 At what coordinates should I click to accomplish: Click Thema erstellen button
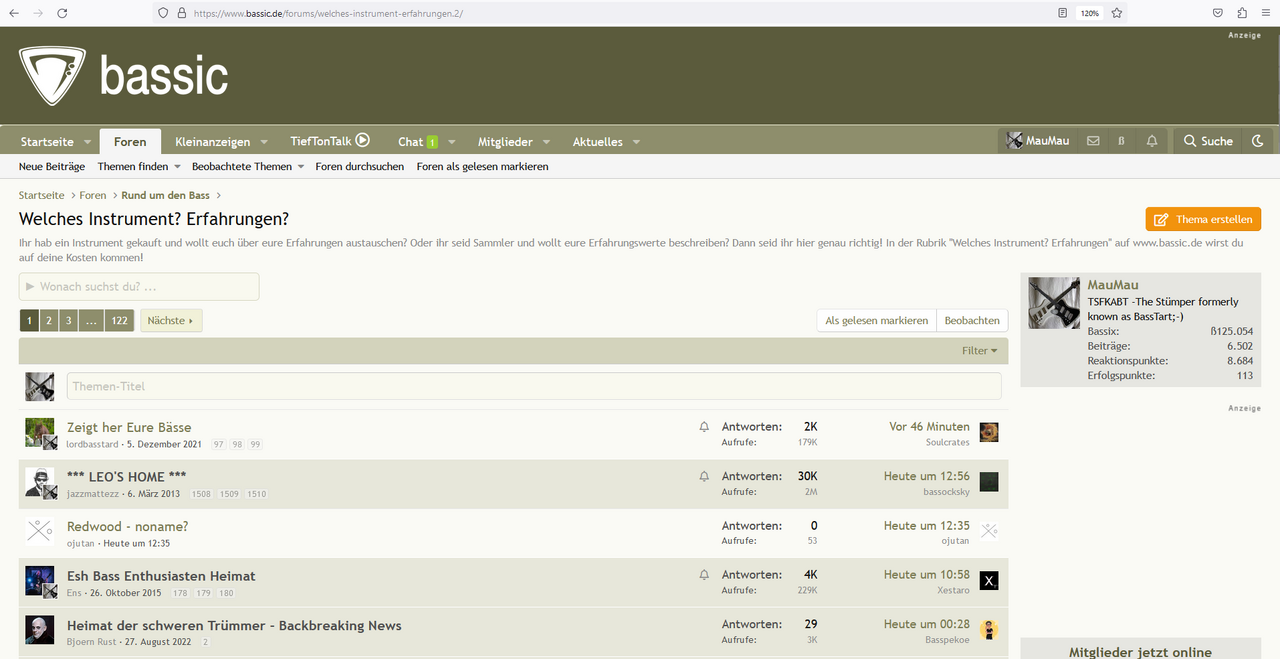[1203, 219]
